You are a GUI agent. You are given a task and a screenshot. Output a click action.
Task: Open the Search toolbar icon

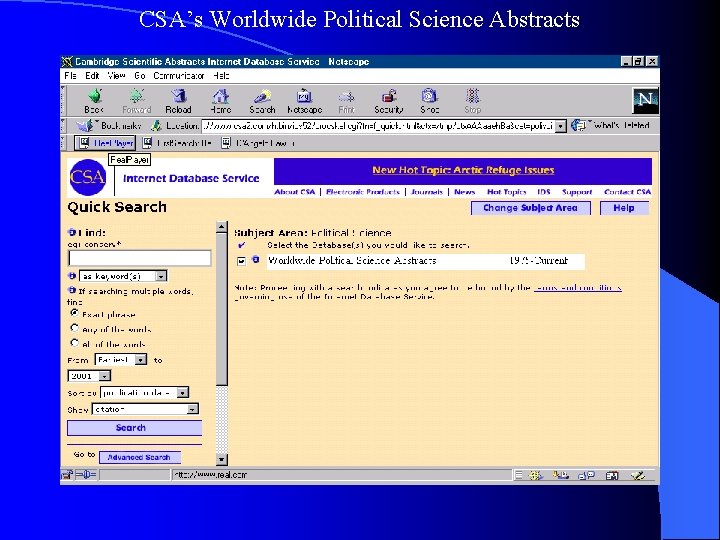[262, 101]
